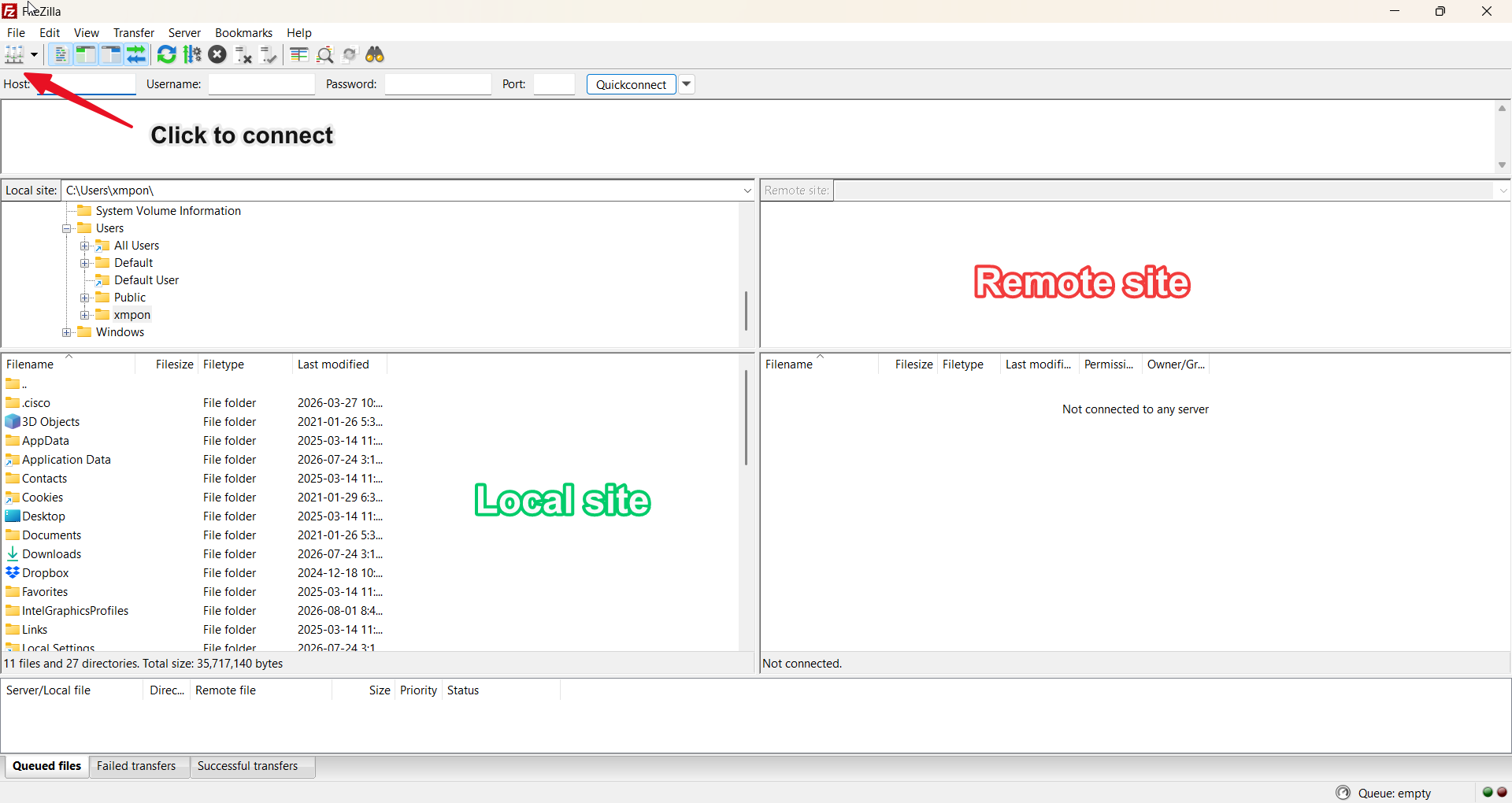This screenshot has height=803, width=1512.
Task: Sort local files by Filesize column
Action: 167,364
